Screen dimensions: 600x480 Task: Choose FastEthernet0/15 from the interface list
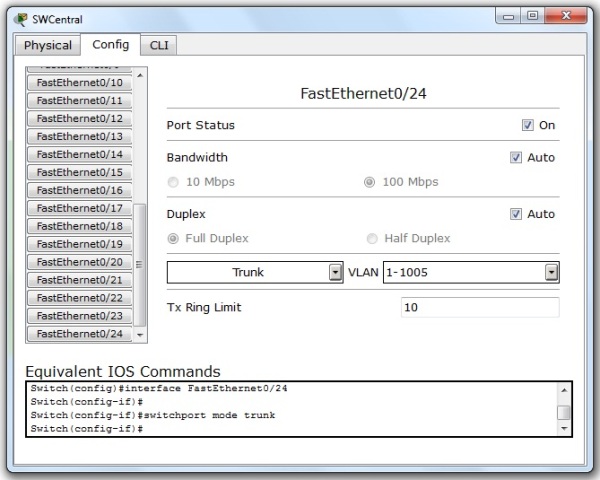pyautogui.click(x=79, y=172)
